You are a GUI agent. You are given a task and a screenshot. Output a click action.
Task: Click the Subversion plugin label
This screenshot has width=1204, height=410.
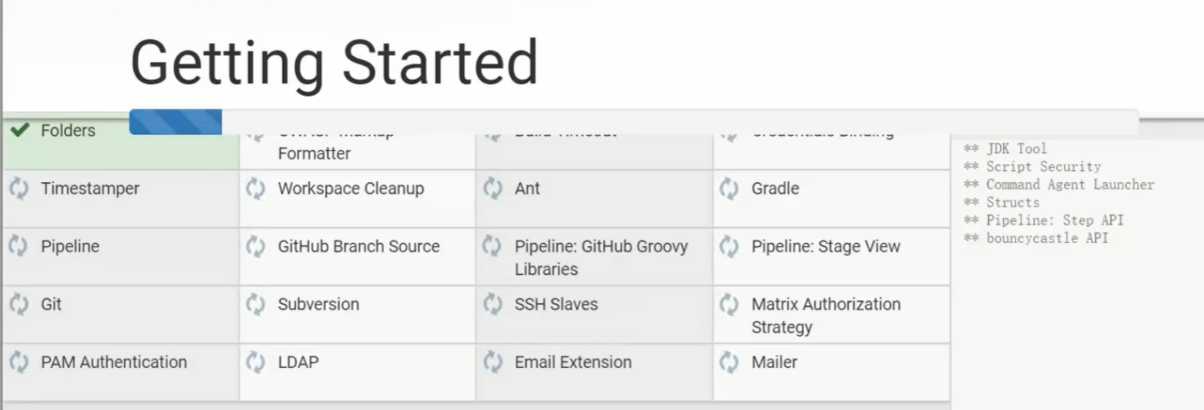(x=318, y=304)
